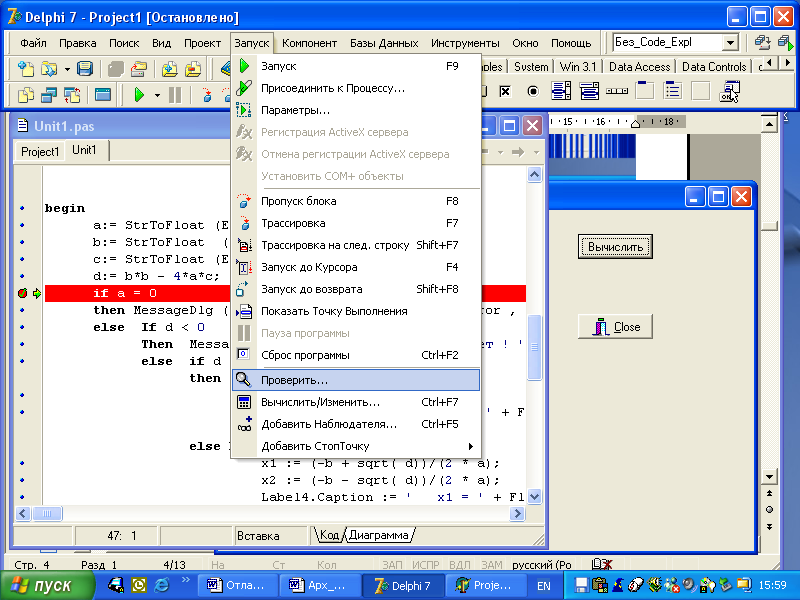Click code editor scroll-down arrow
The image size is (800, 600).
[x=534, y=496]
